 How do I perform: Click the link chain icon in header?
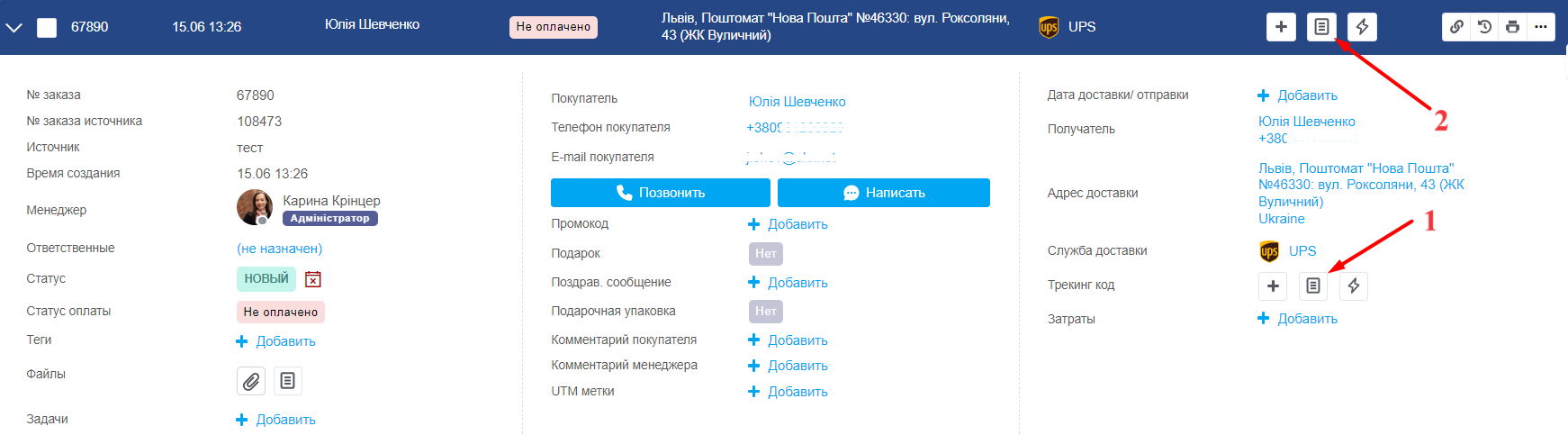[x=1456, y=27]
